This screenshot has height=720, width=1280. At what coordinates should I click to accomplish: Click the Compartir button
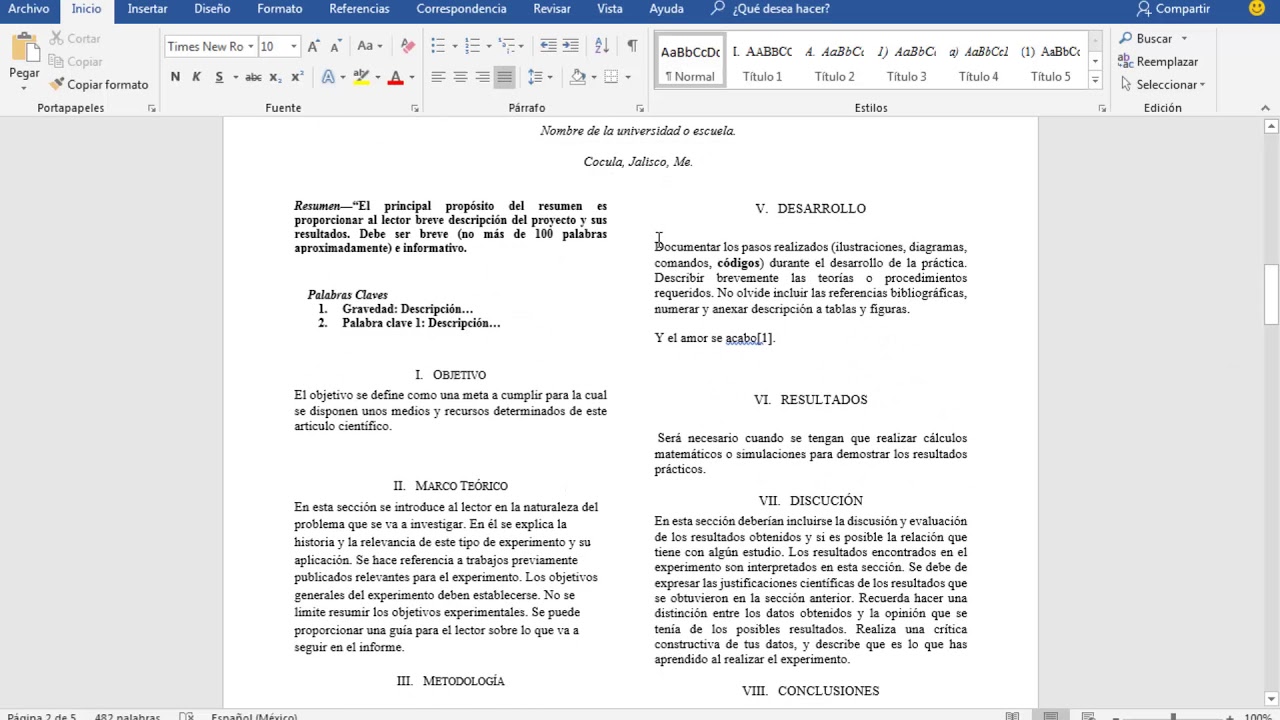pos(1173,9)
